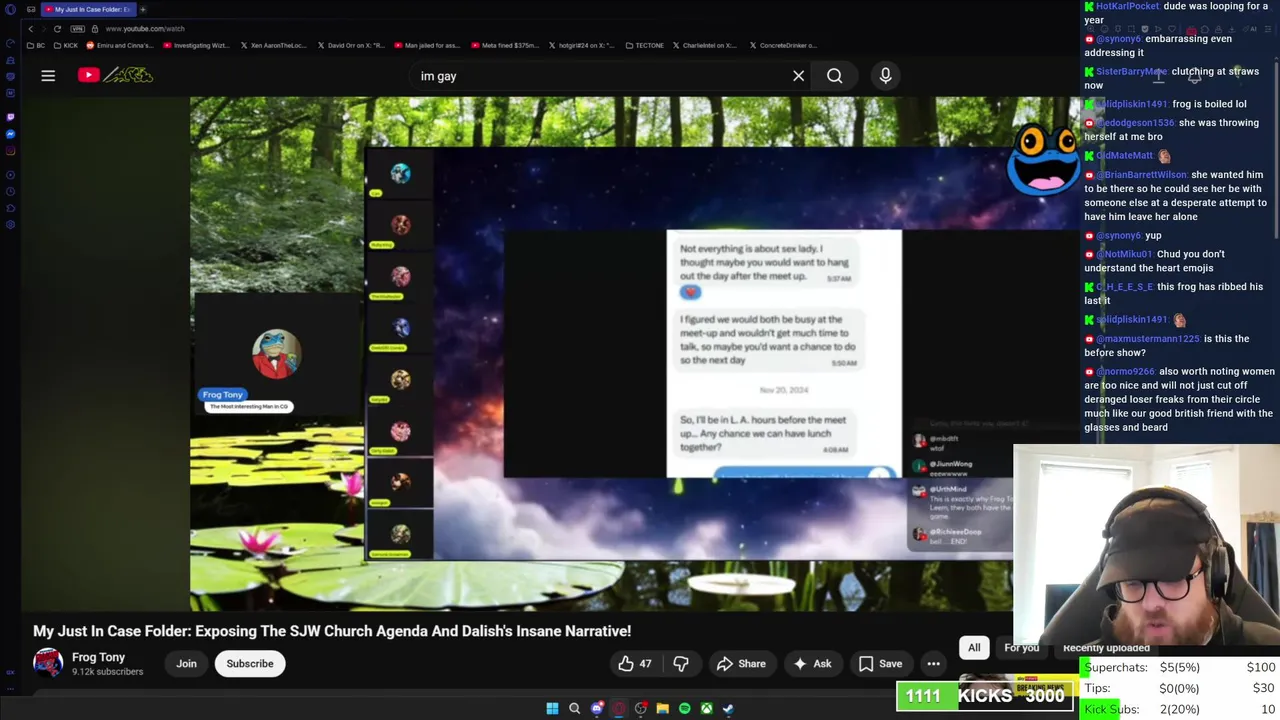The image size is (1280, 720).
Task: Open the BC bookmarks folder
Action: [x=36, y=45]
